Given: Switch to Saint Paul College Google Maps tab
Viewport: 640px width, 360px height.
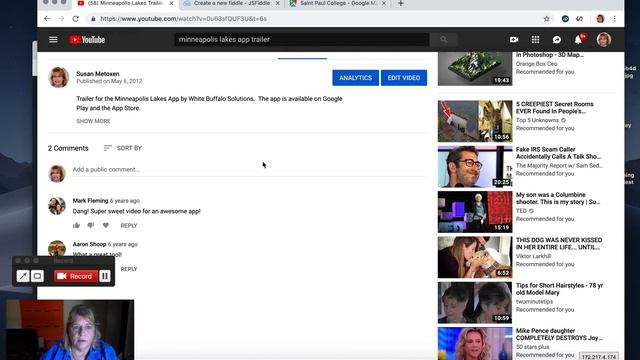Looking at the screenshot, I should pos(338,3).
